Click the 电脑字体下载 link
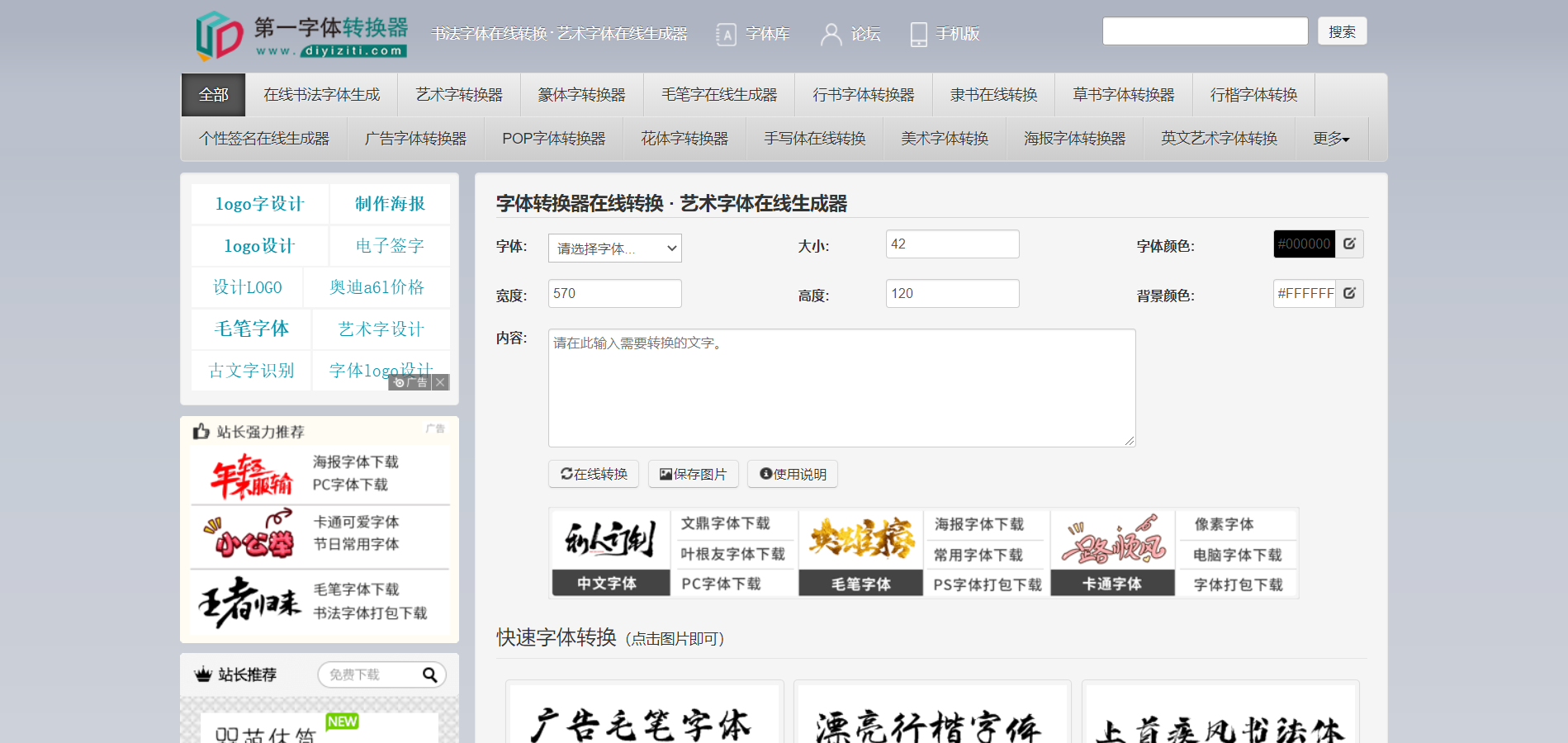Image resolution: width=1568 pixels, height=743 pixels. point(1237,555)
